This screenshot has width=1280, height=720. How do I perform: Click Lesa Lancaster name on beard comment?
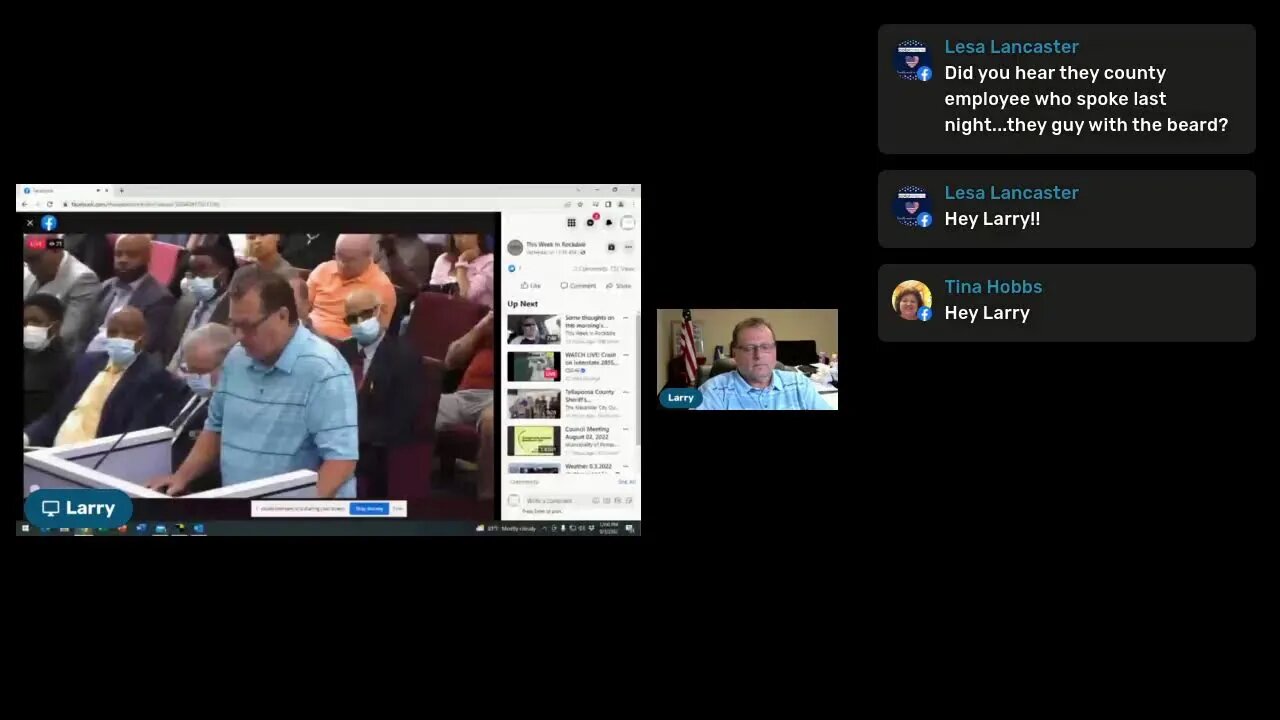pos(1011,47)
